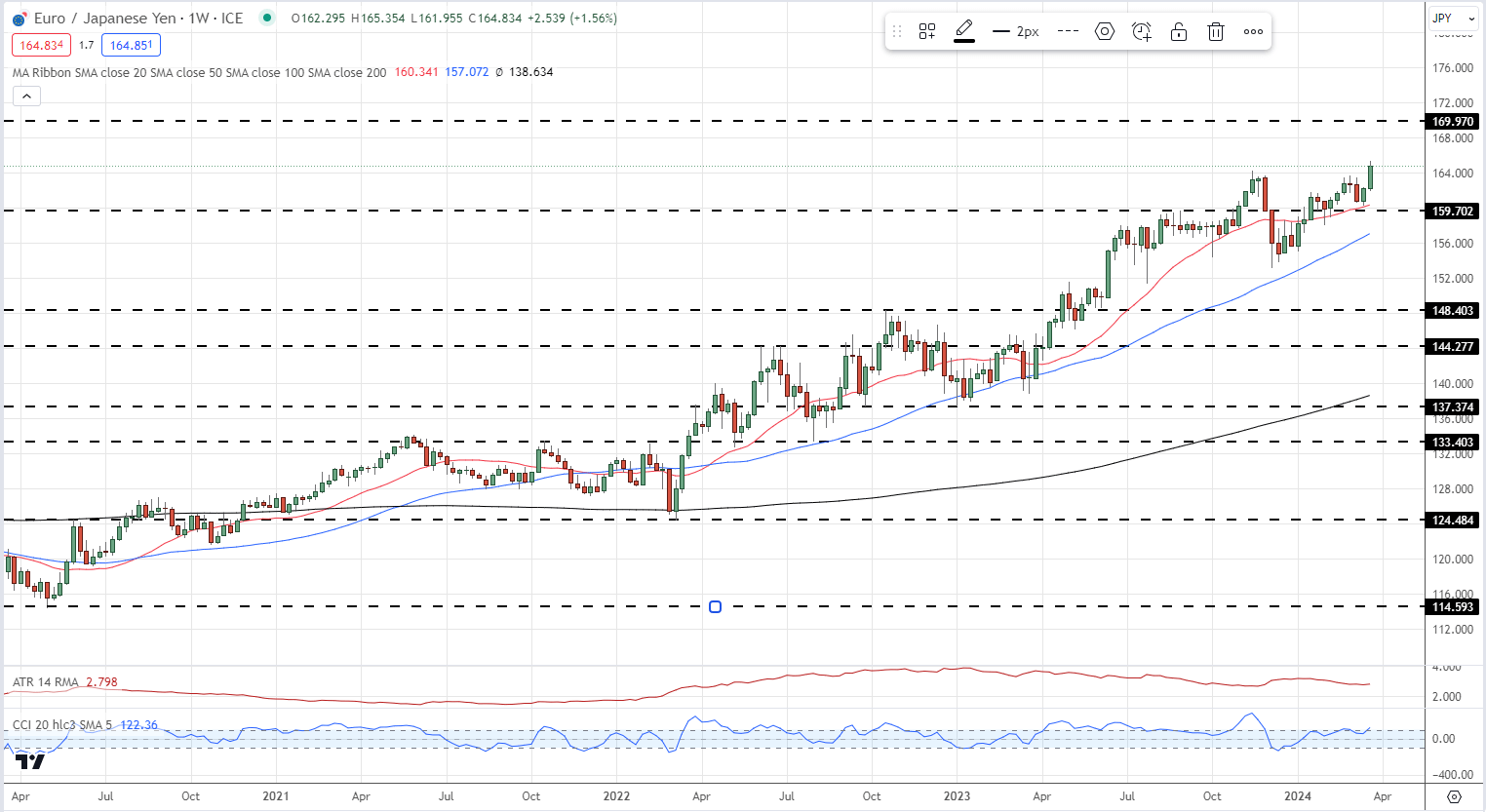
Task: Open the drawing templates grid icon
Action: (927, 31)
